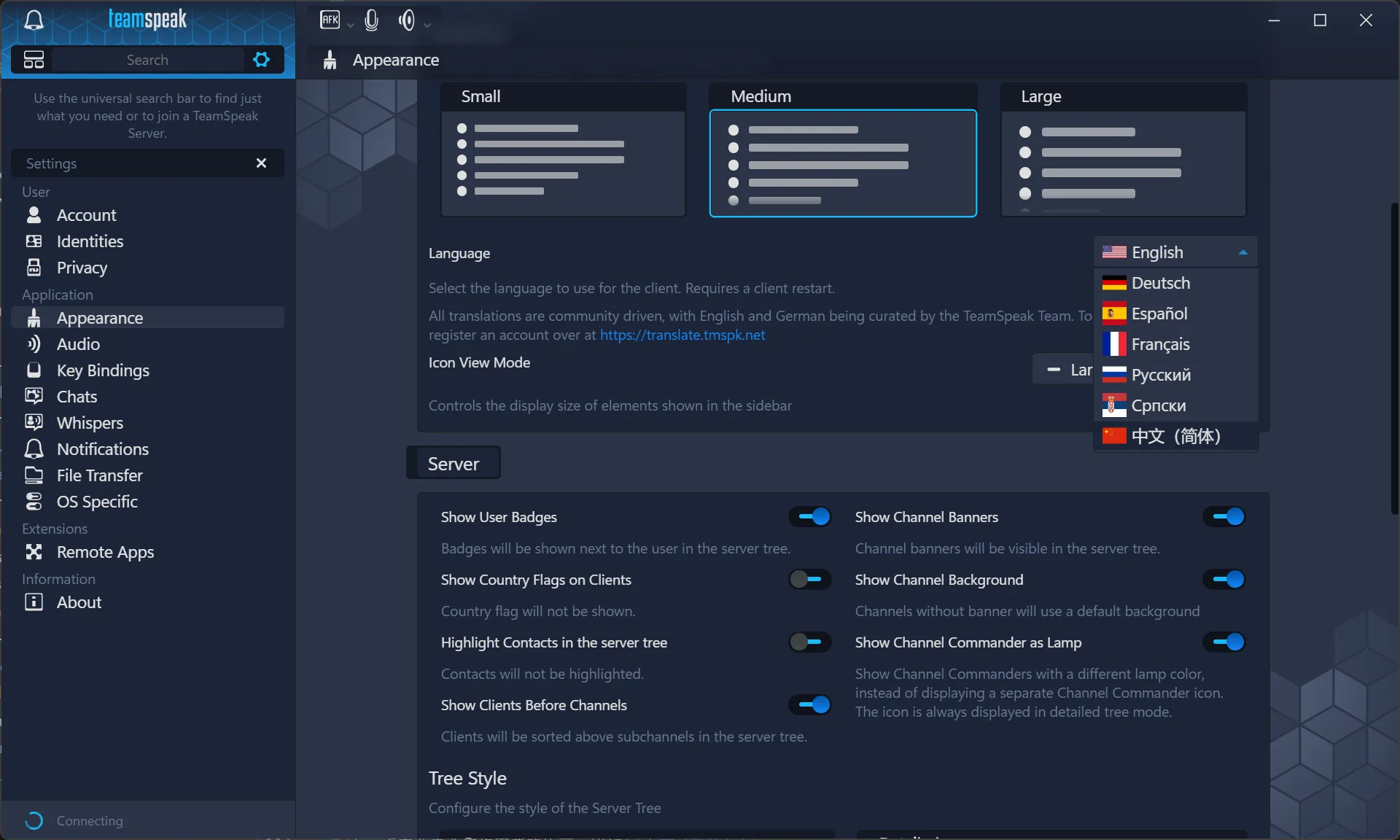This screenshot has height=840, width=1400.
Task: Turn off Show Channel Commander as Lamp
Action: click(1224, 642)
